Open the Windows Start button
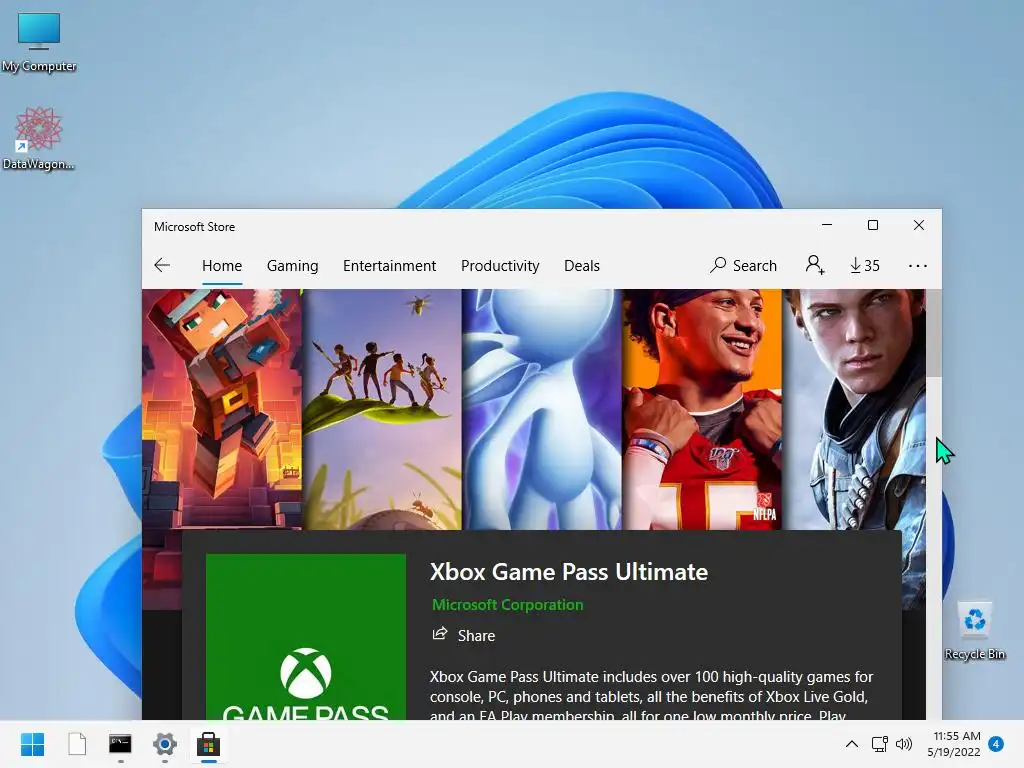The image size is (1024, 768). pos(33,744)
